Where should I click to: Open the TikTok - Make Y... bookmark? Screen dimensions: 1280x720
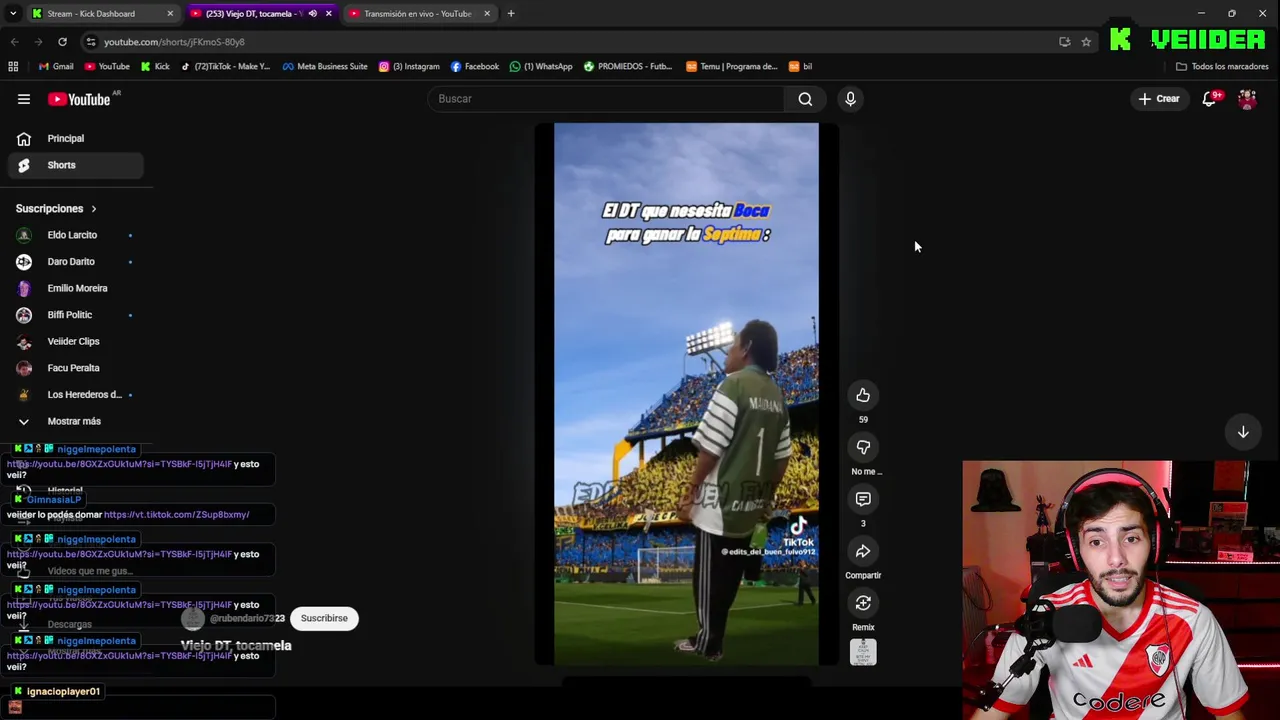pyautogui.click(x=225, y=67)
